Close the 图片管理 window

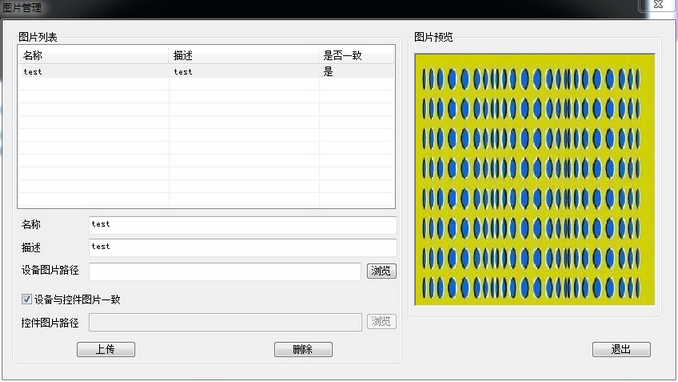658,4
